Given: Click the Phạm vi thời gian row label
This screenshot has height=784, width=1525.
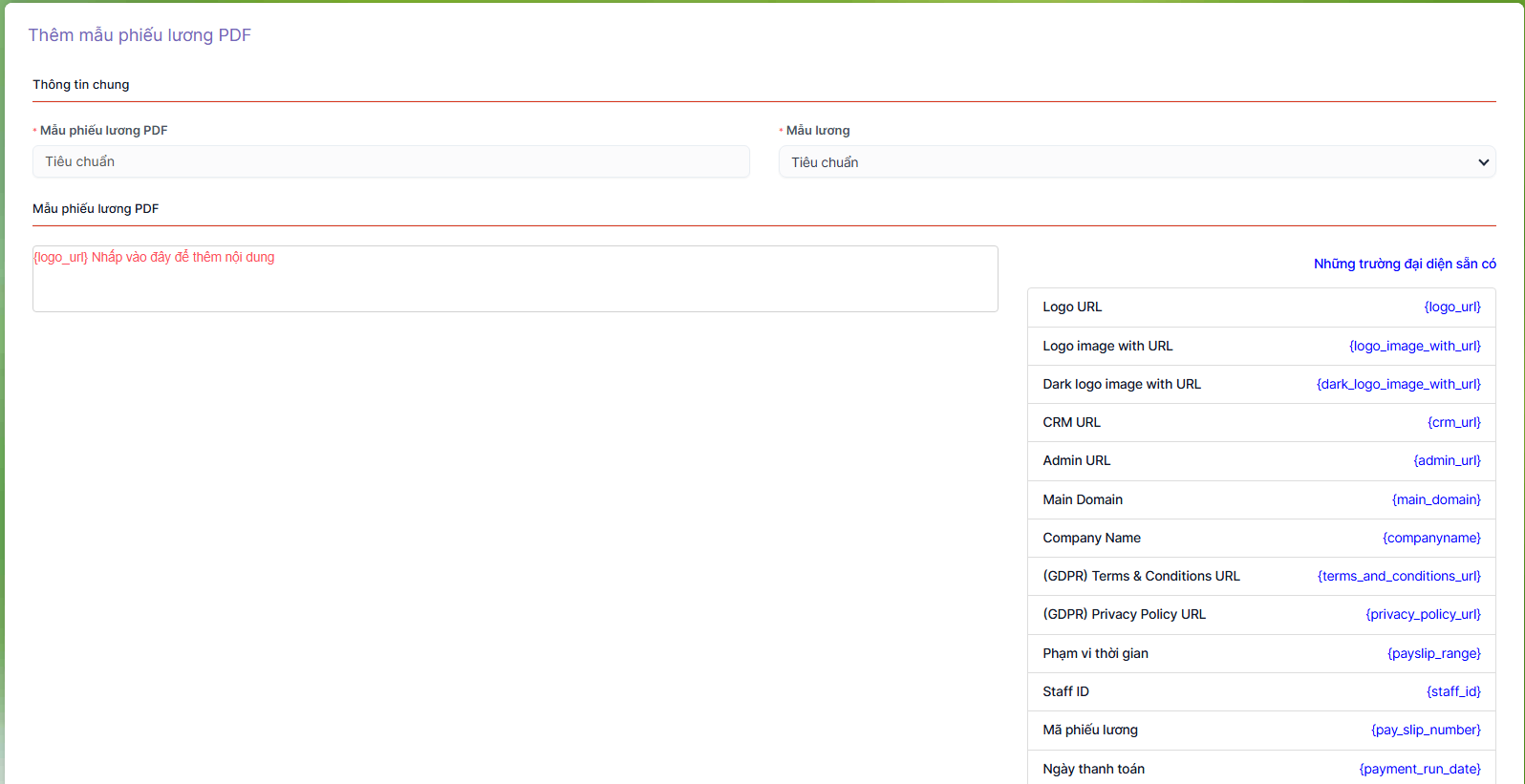Looking at the screenshot, I should 1095,653.
